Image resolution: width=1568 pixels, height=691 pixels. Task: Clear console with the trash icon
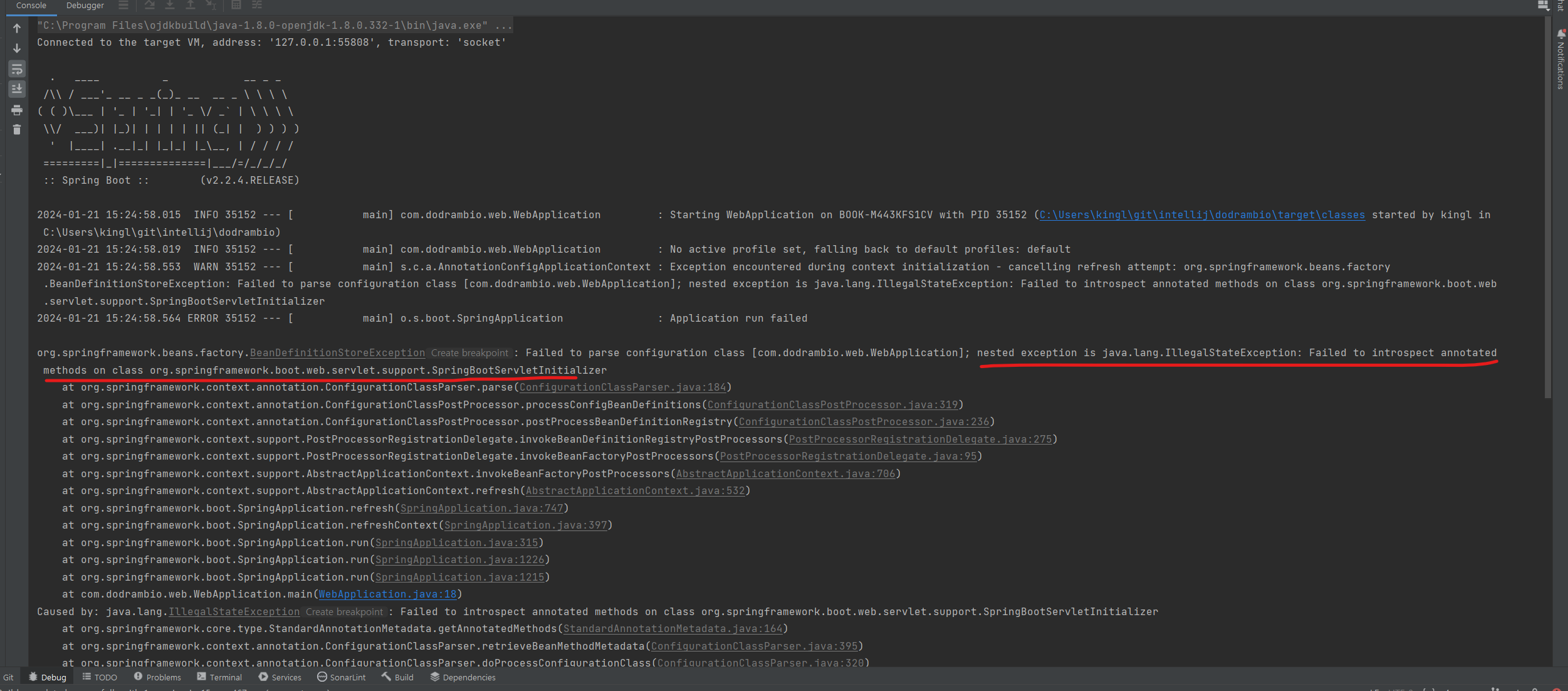pyautogui.click(x=17, y=130)
